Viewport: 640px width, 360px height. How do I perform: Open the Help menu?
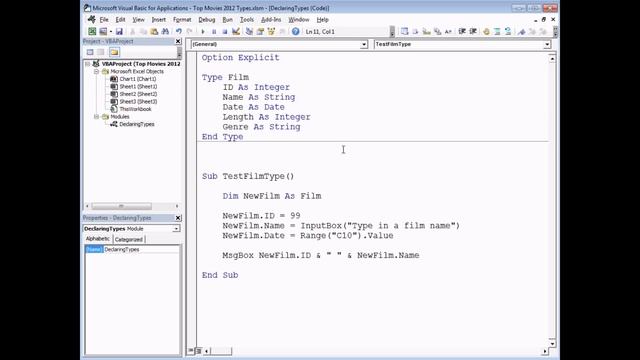coord(322,20)
